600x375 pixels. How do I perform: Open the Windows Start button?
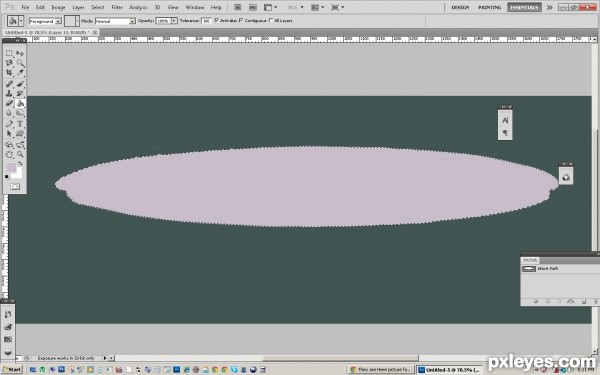12,370
